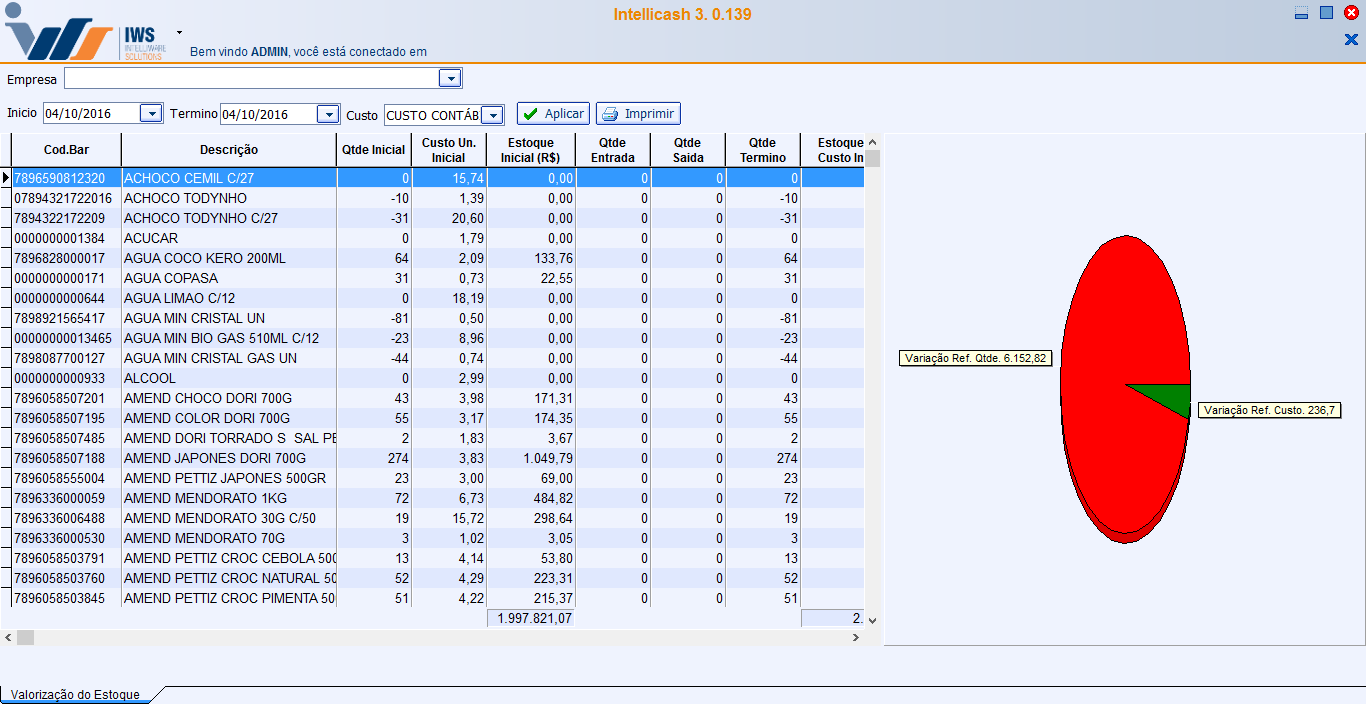Screen dimensions: 1366x704
Task: Edit the Termino date field
Action: pyautogui.click(x=269, y=114)
